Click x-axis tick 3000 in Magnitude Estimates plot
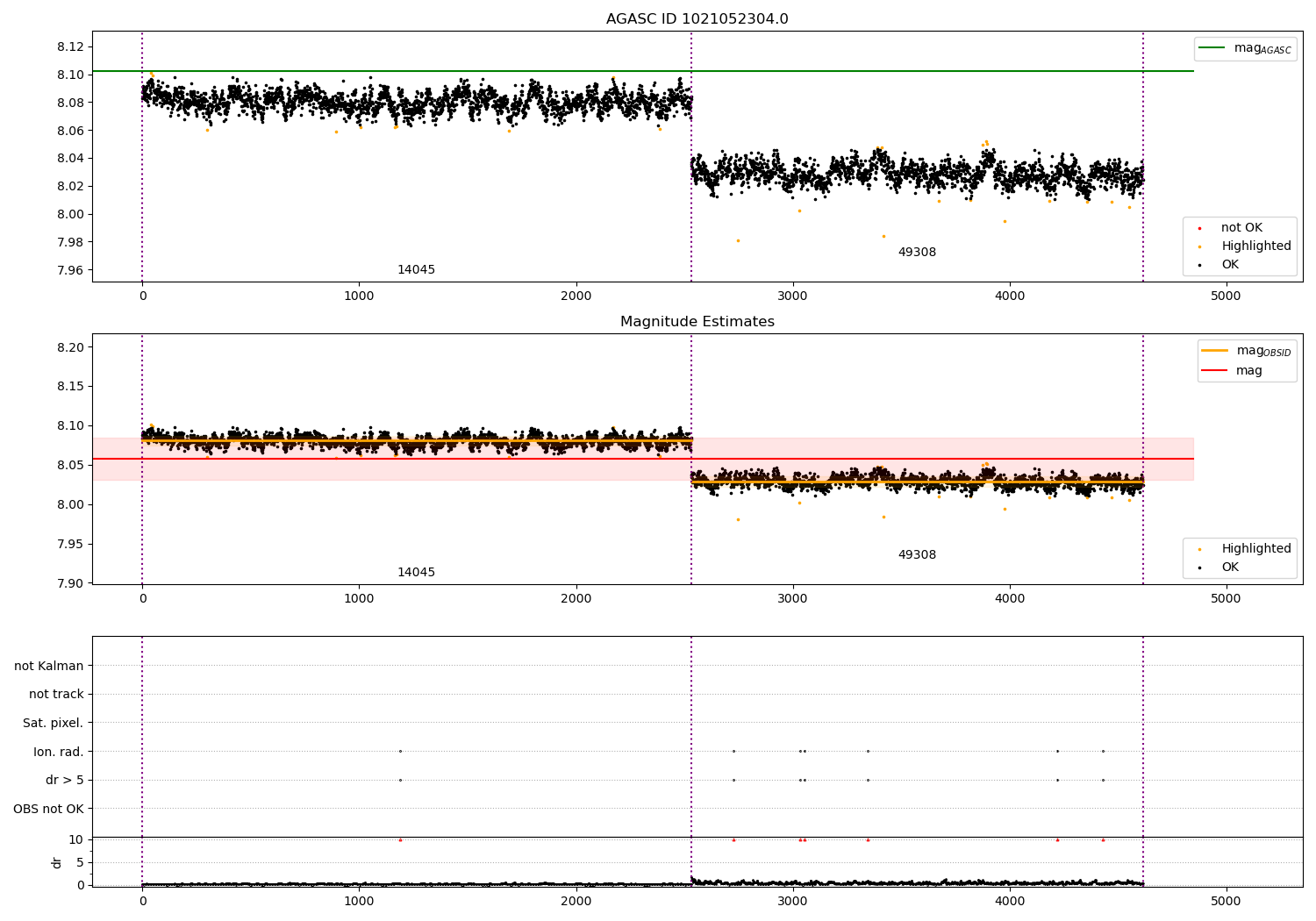Viewport: 1316px width, 921px height. click(793, 599)
